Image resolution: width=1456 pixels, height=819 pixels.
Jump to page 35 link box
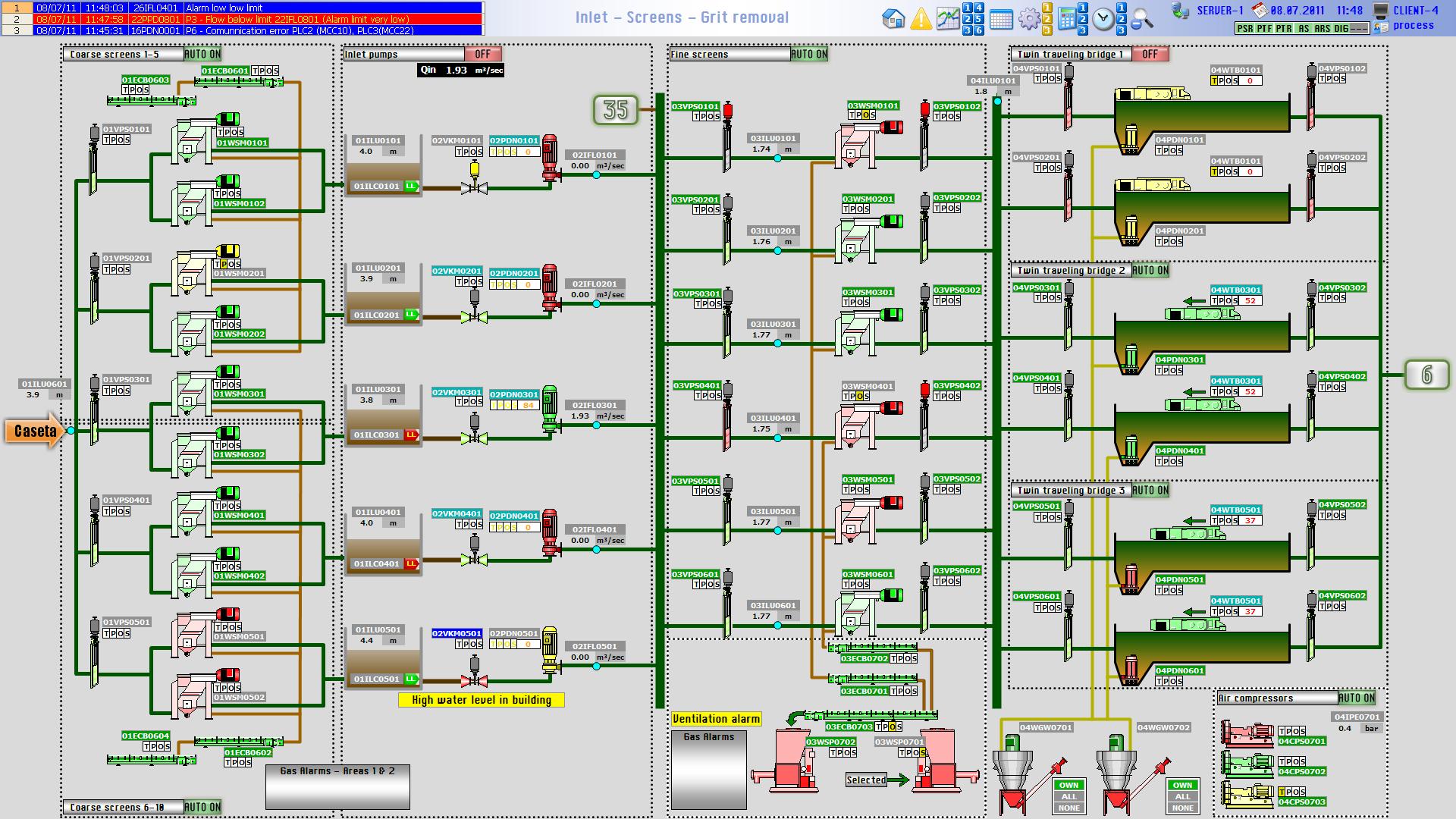pos(615,110)
